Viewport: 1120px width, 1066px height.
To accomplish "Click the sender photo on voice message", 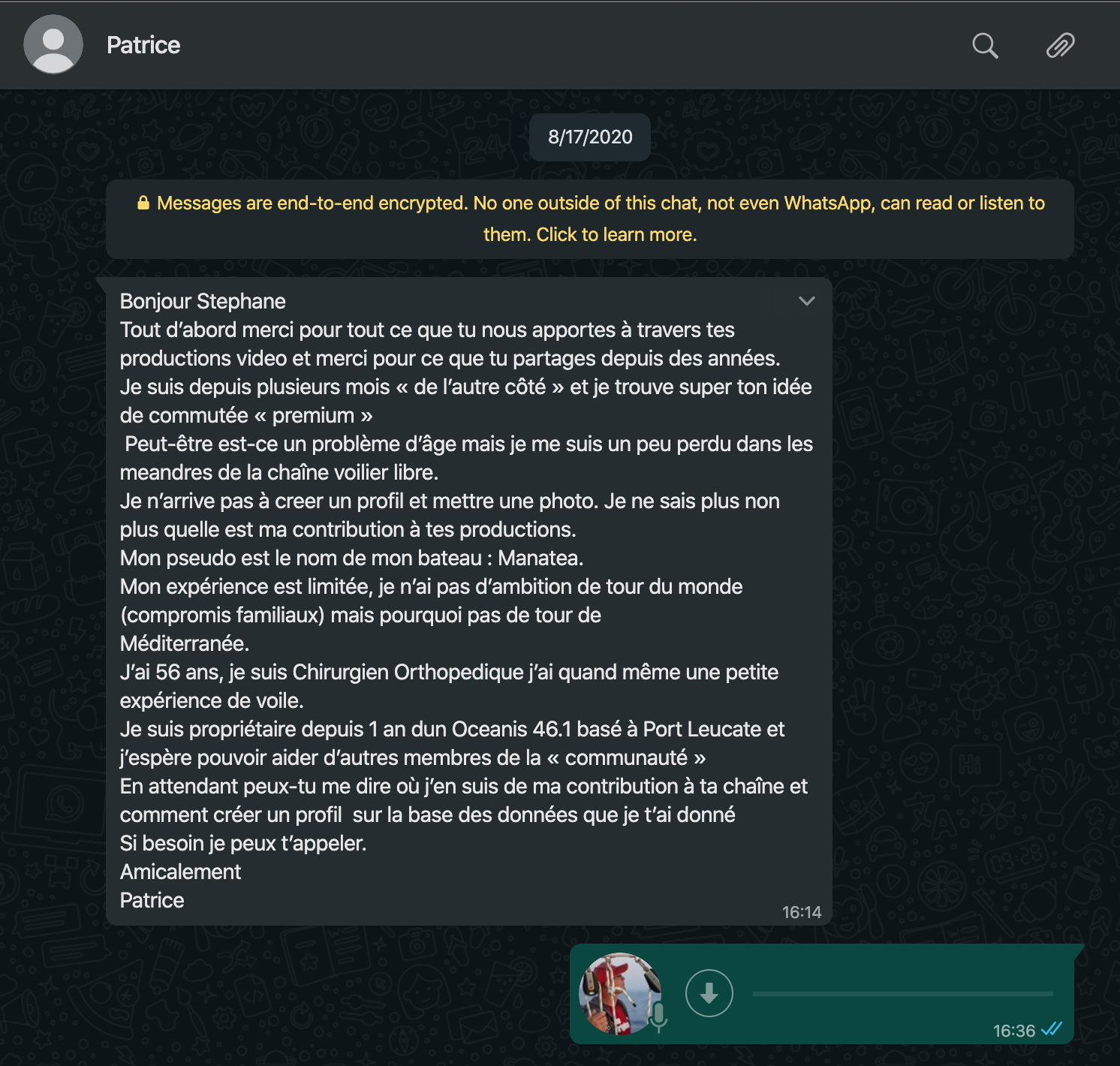I will tap(619, 994).
